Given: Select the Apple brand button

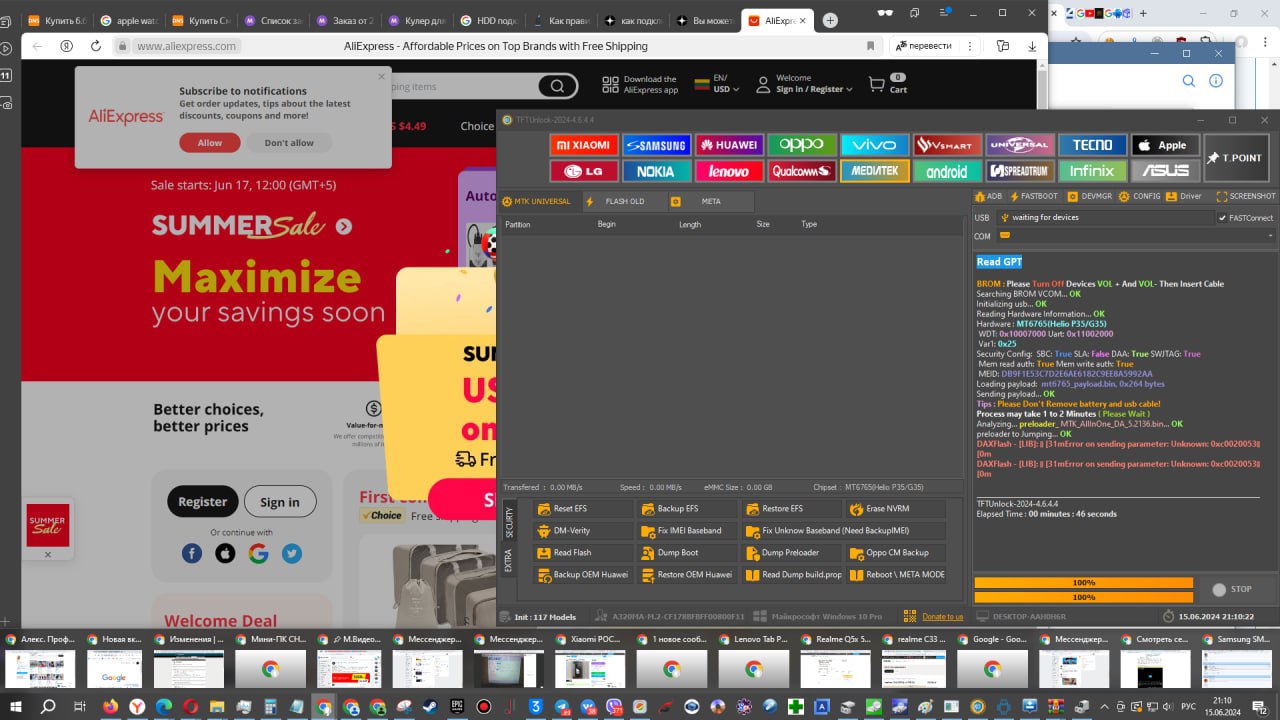Looking at the screenshot, I should tap(1165, 145).
